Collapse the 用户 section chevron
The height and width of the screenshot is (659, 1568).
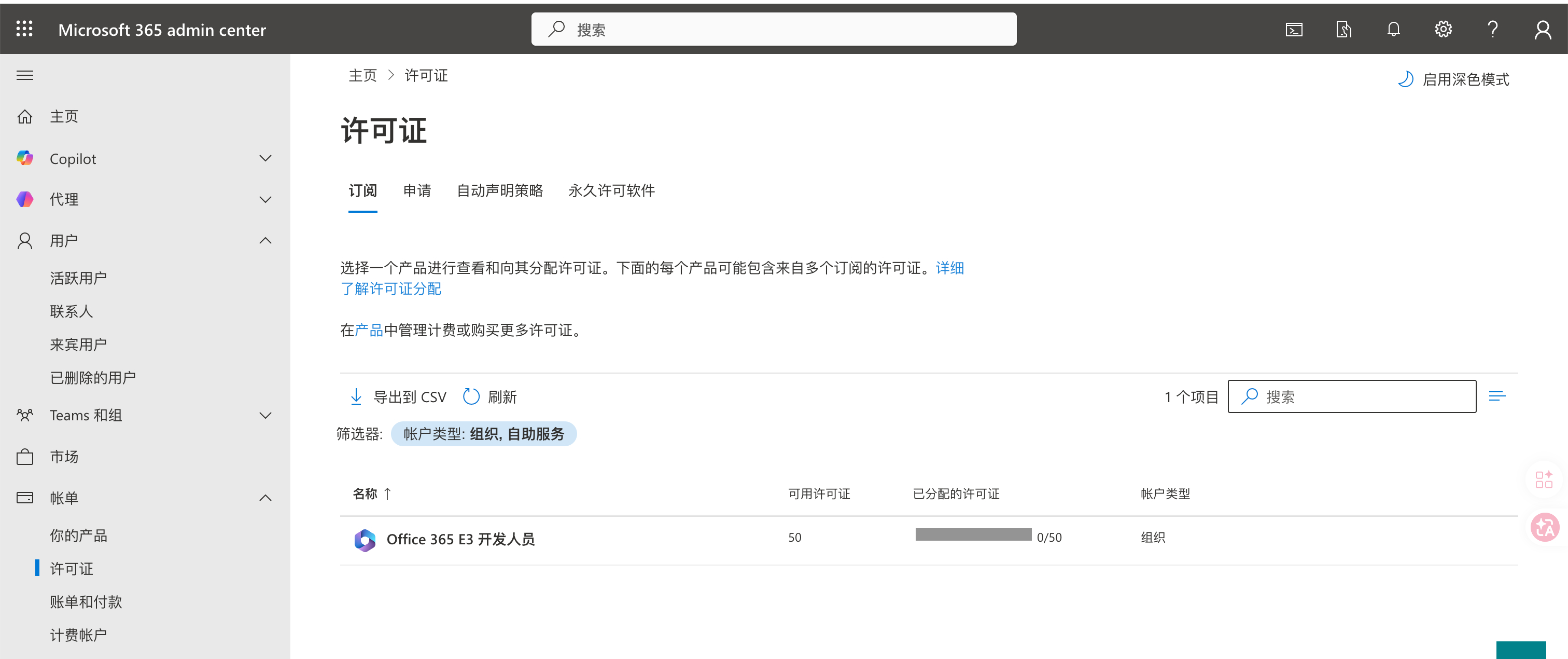coord(265,241)
